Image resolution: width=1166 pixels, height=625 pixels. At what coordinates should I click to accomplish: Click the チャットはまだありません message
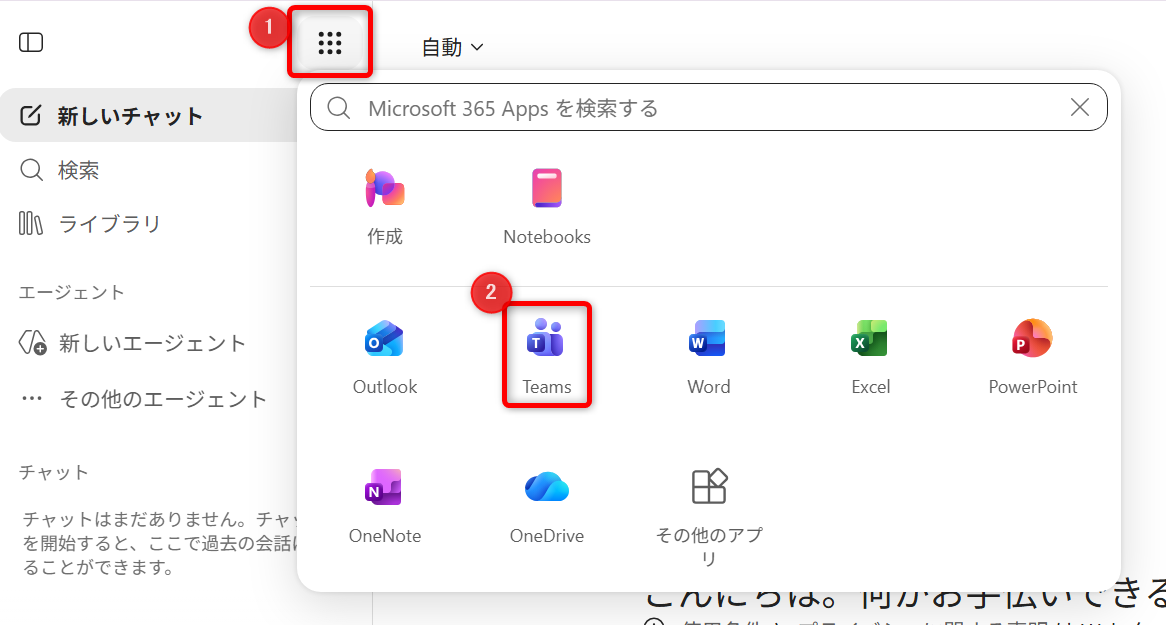point(159,543)
